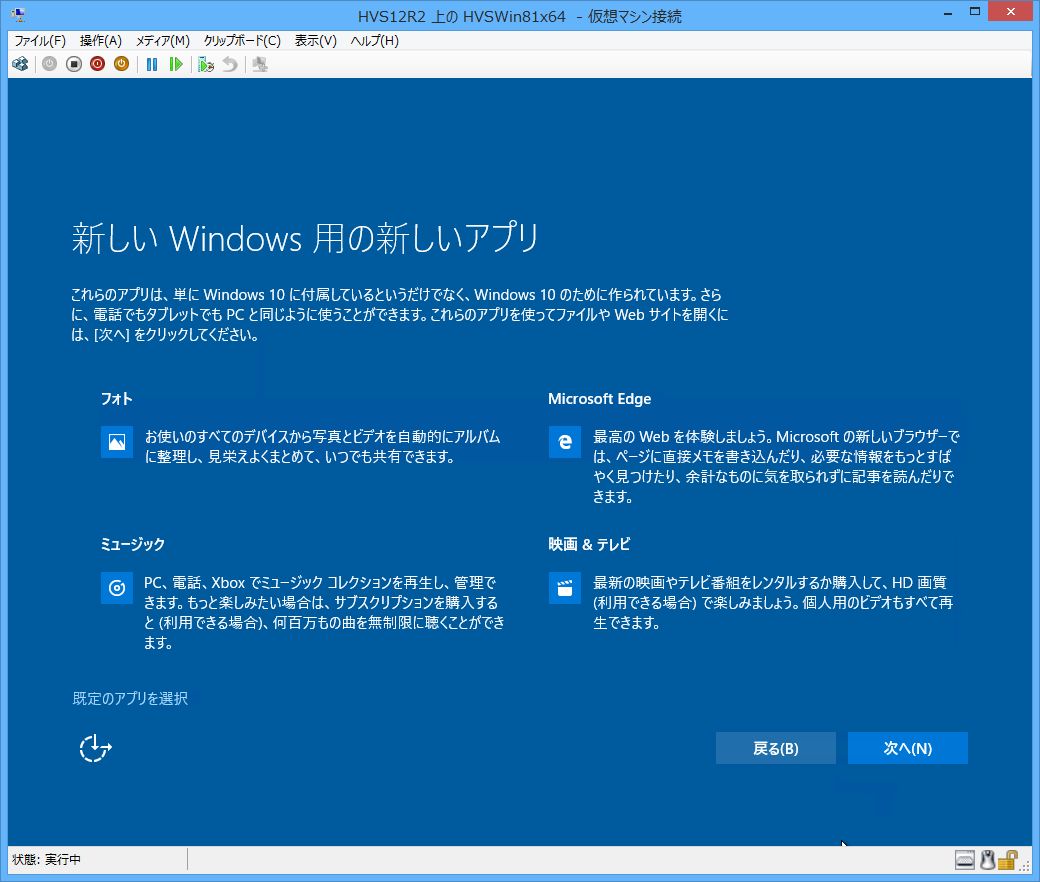Click the ミュージック heading text
The image size is (1040, 882).
tap(133, 544)
